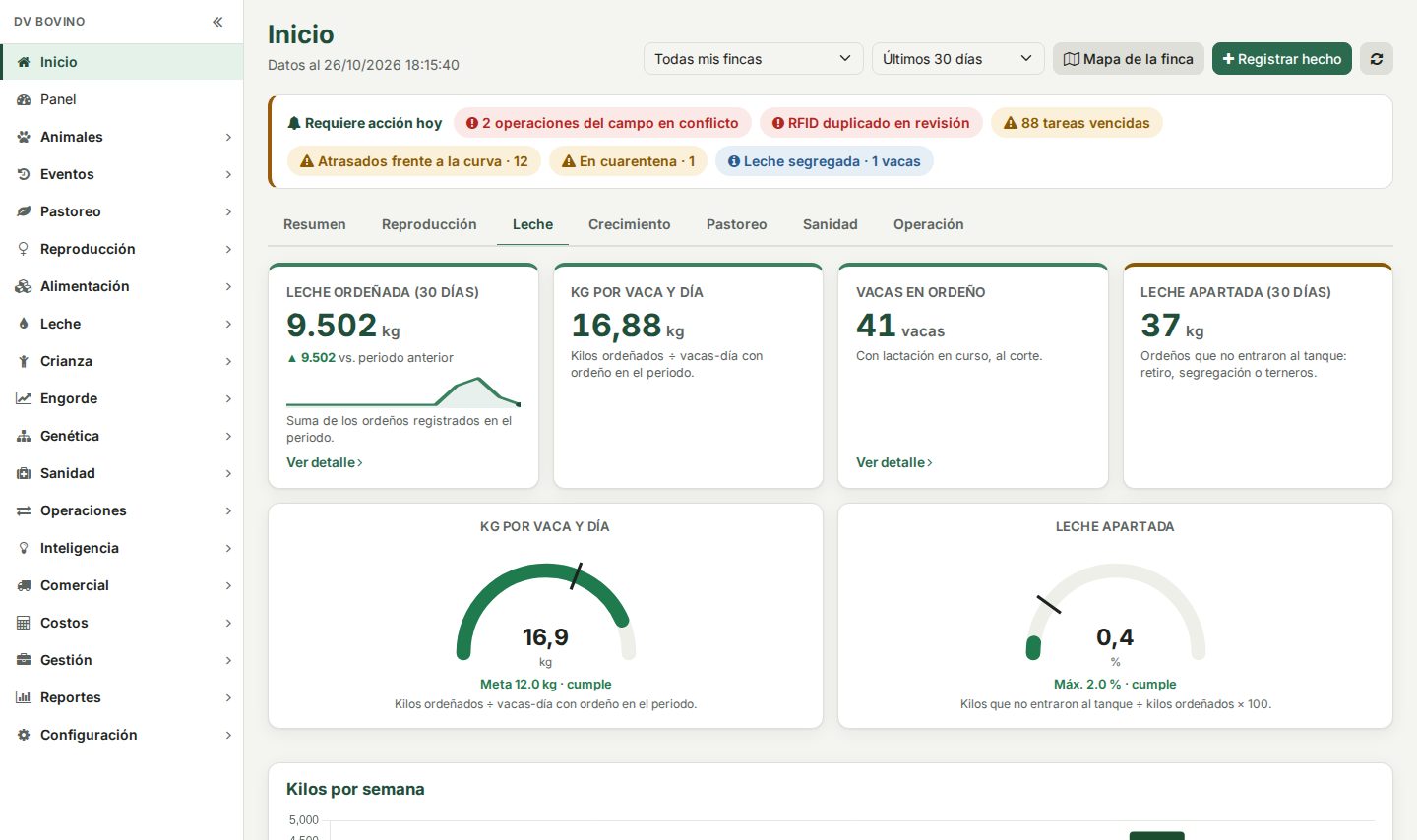Screen dimensions: 1417x840
Task: Click the Inteligencia lightbulb icon
Action: 24,548
